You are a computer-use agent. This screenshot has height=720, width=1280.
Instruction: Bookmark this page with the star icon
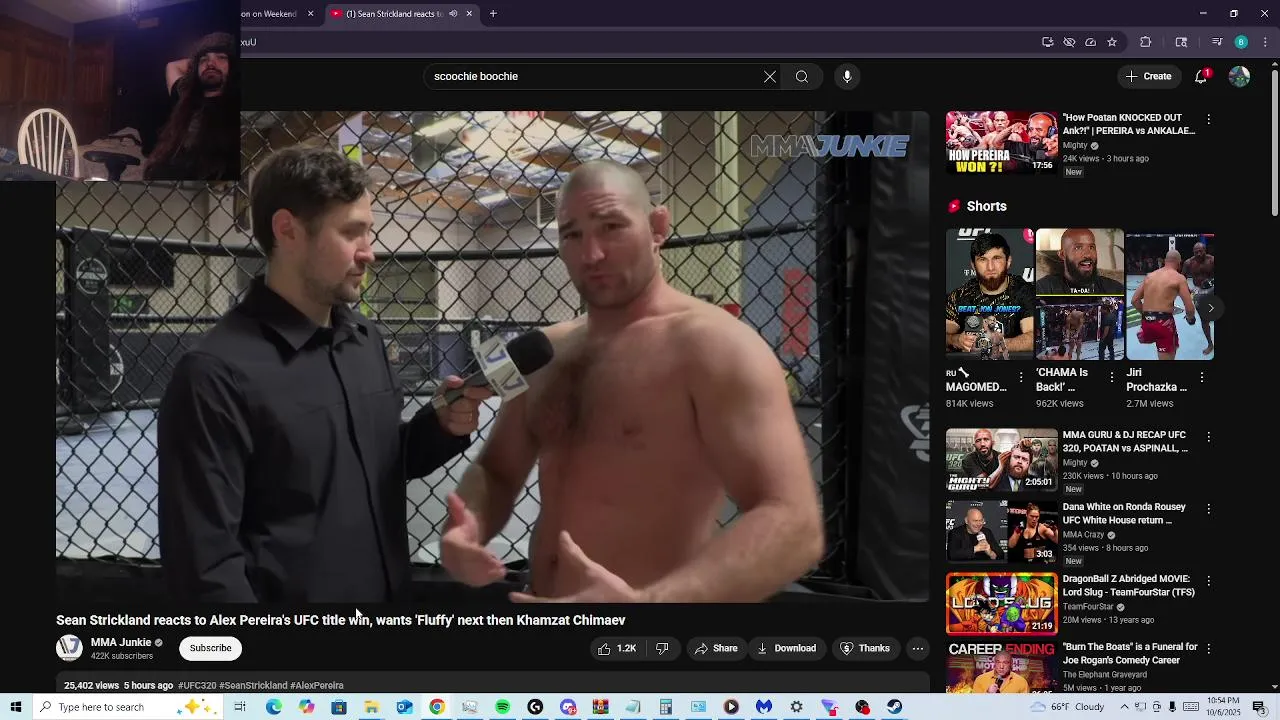(x=1112, y=42)
